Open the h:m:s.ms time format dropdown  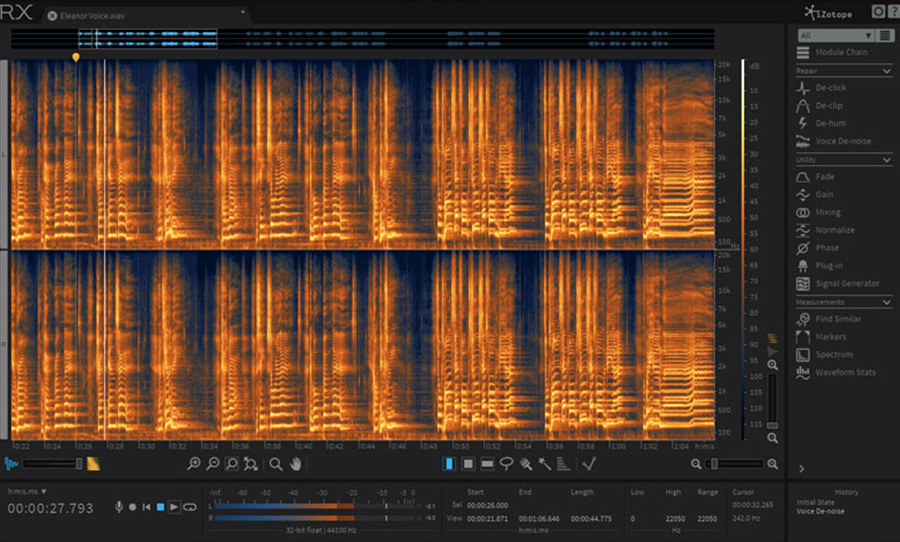point(27,492)
